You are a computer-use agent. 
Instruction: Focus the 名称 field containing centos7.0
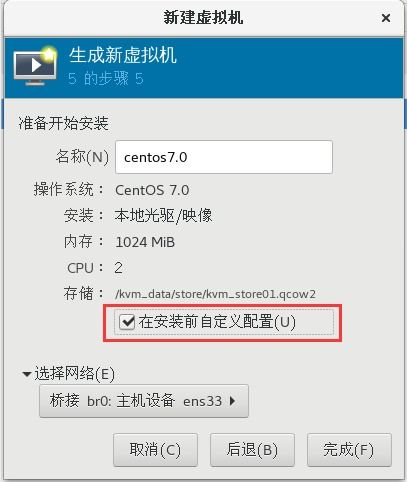224,157
